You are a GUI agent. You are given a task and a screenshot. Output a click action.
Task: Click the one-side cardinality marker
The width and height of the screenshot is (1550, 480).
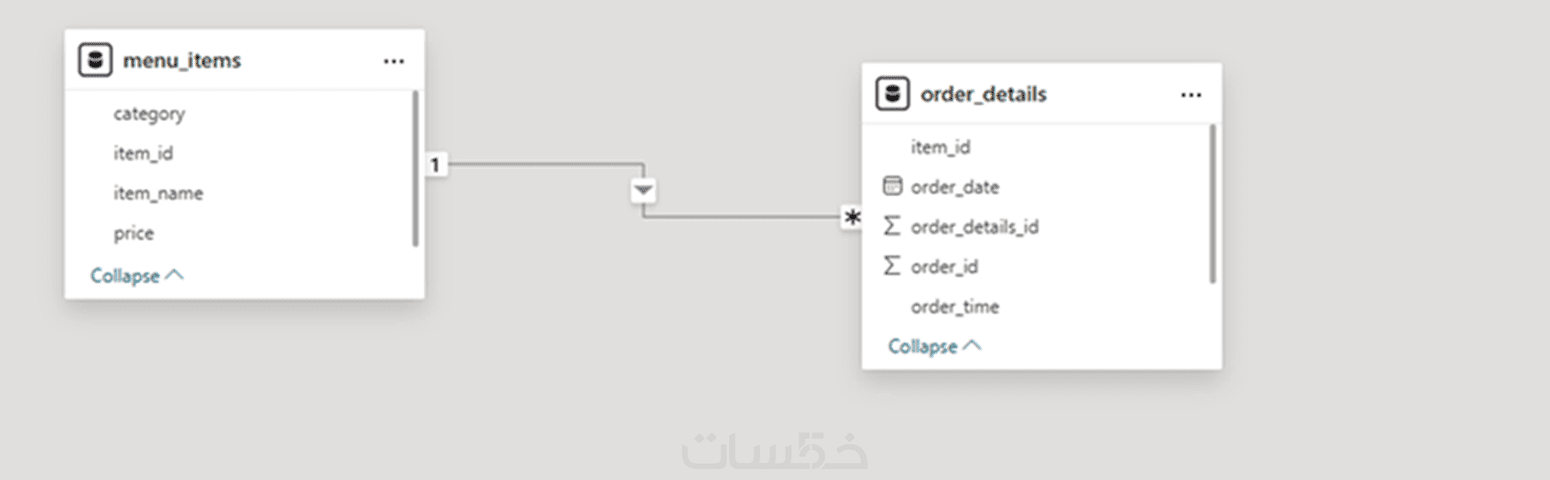point(435,165)
